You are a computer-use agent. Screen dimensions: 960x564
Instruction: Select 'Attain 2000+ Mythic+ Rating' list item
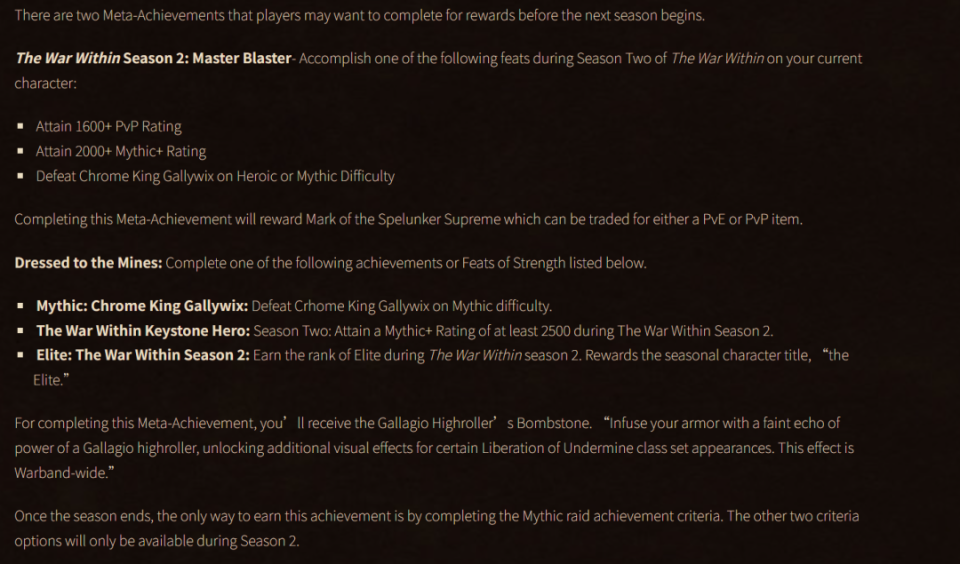(x=121, y=151)
